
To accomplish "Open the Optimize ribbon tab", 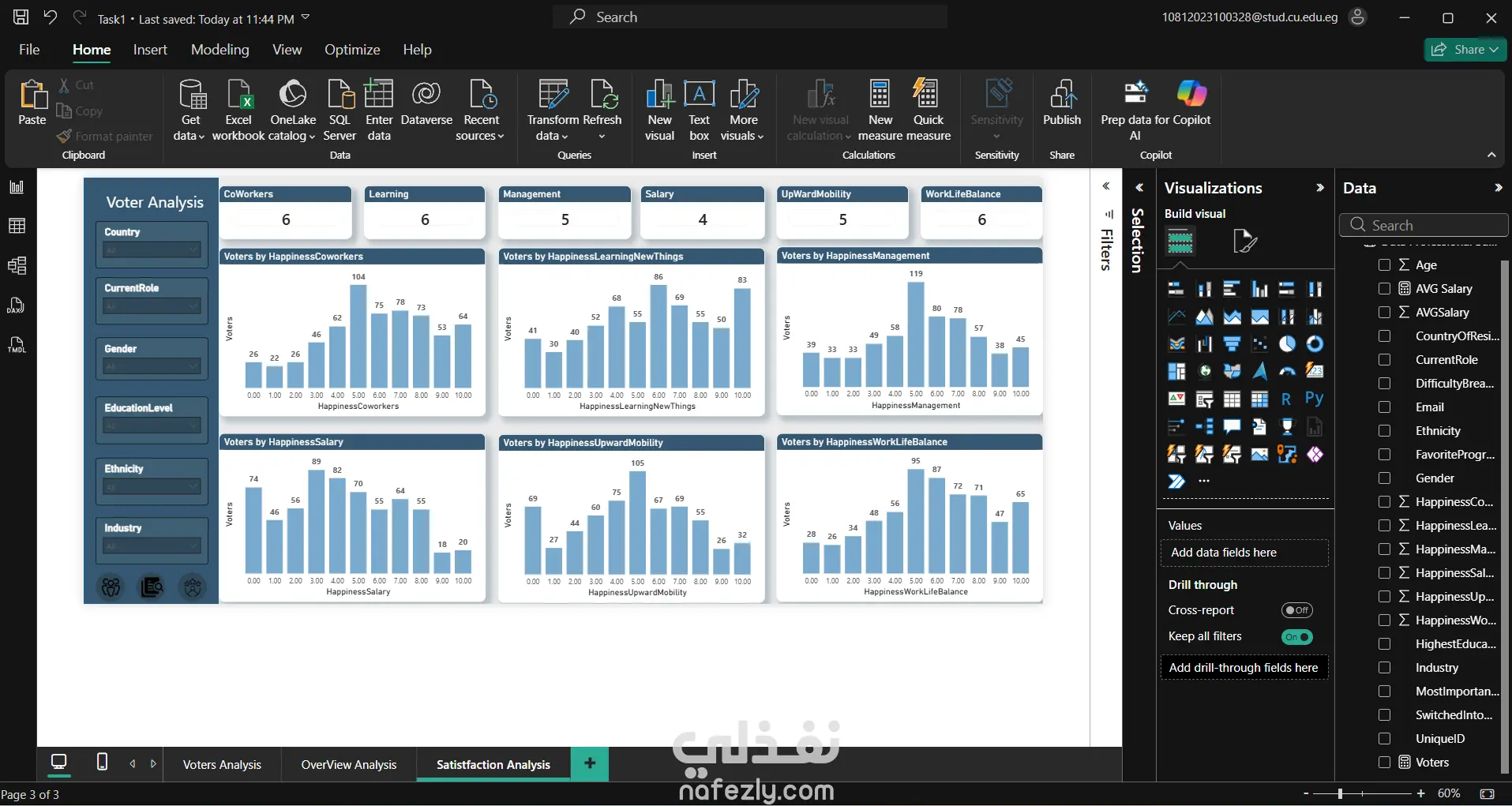I will [x=352, y=50].
